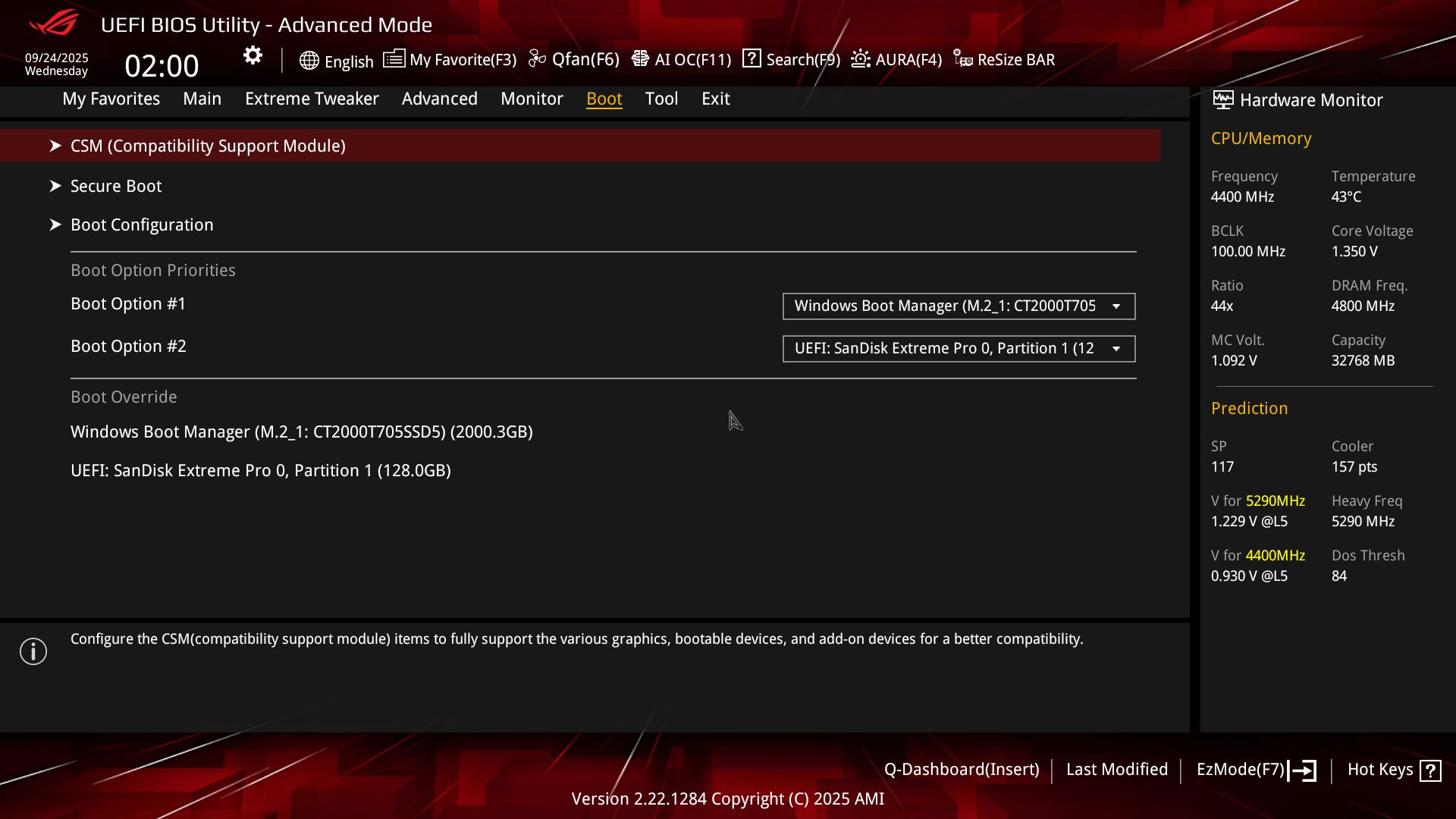
Task: Expand CSM Compatibility Support Module
Action: [x=208, y=146]
